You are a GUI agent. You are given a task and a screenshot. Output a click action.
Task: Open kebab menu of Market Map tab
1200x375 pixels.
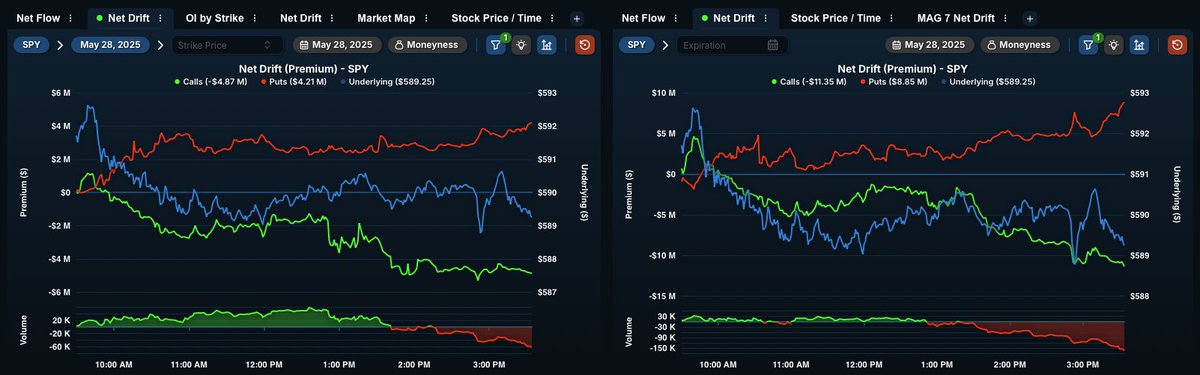[x=426, y=18]
